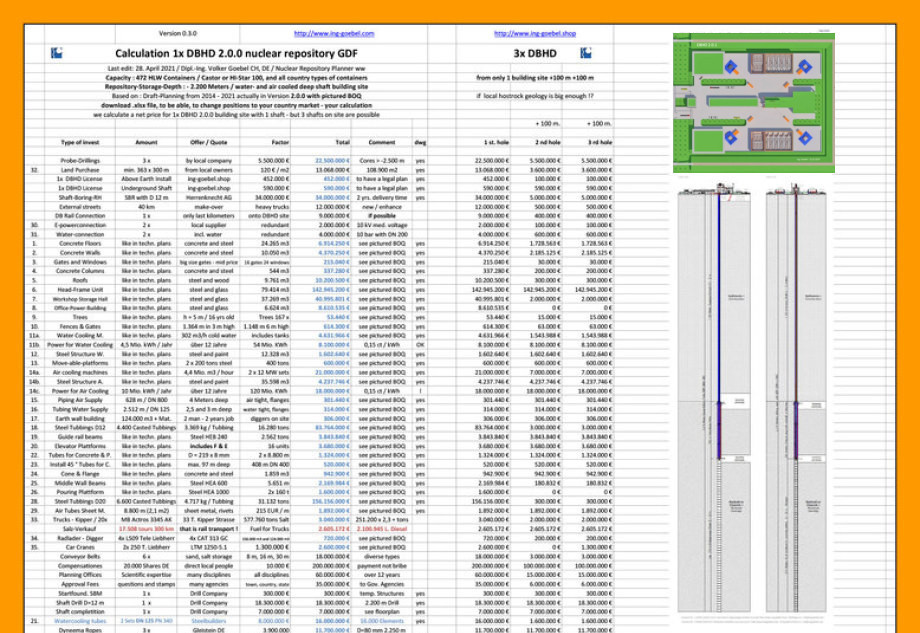Screen dimensions: 920x633
Task: Select the 'Total' column header cell
Action: (x=342, y=143)
